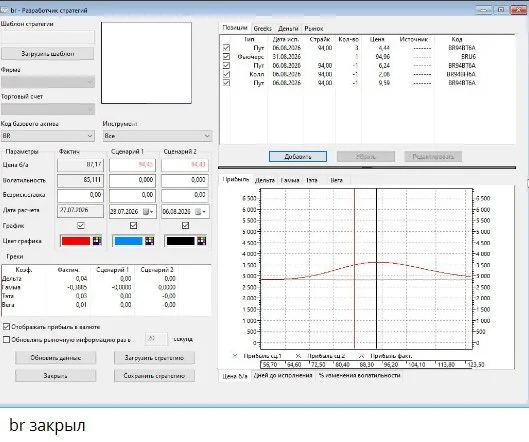Select the red Фактич color swatch
This screenshot has height=442, width=529.
[x=76, y=241]
